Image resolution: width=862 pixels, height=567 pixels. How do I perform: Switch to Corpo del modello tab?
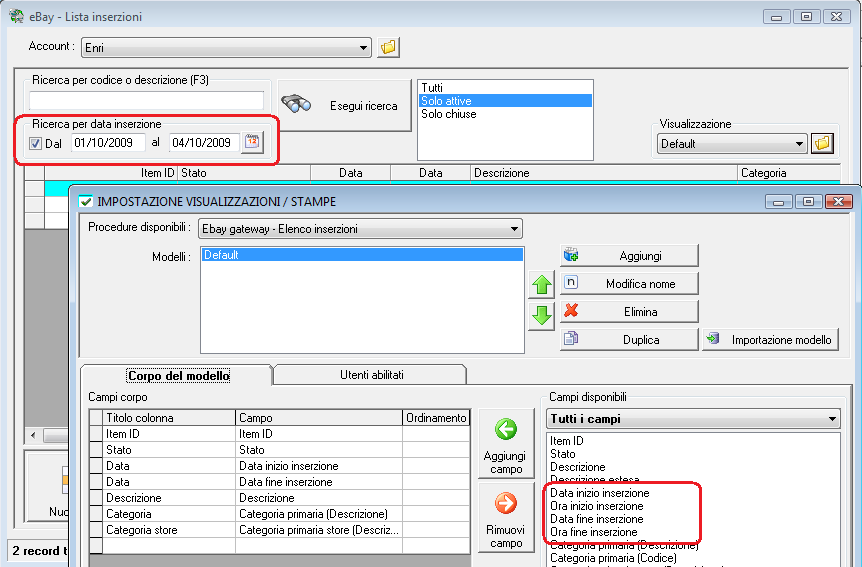click(x=178, y=376)
